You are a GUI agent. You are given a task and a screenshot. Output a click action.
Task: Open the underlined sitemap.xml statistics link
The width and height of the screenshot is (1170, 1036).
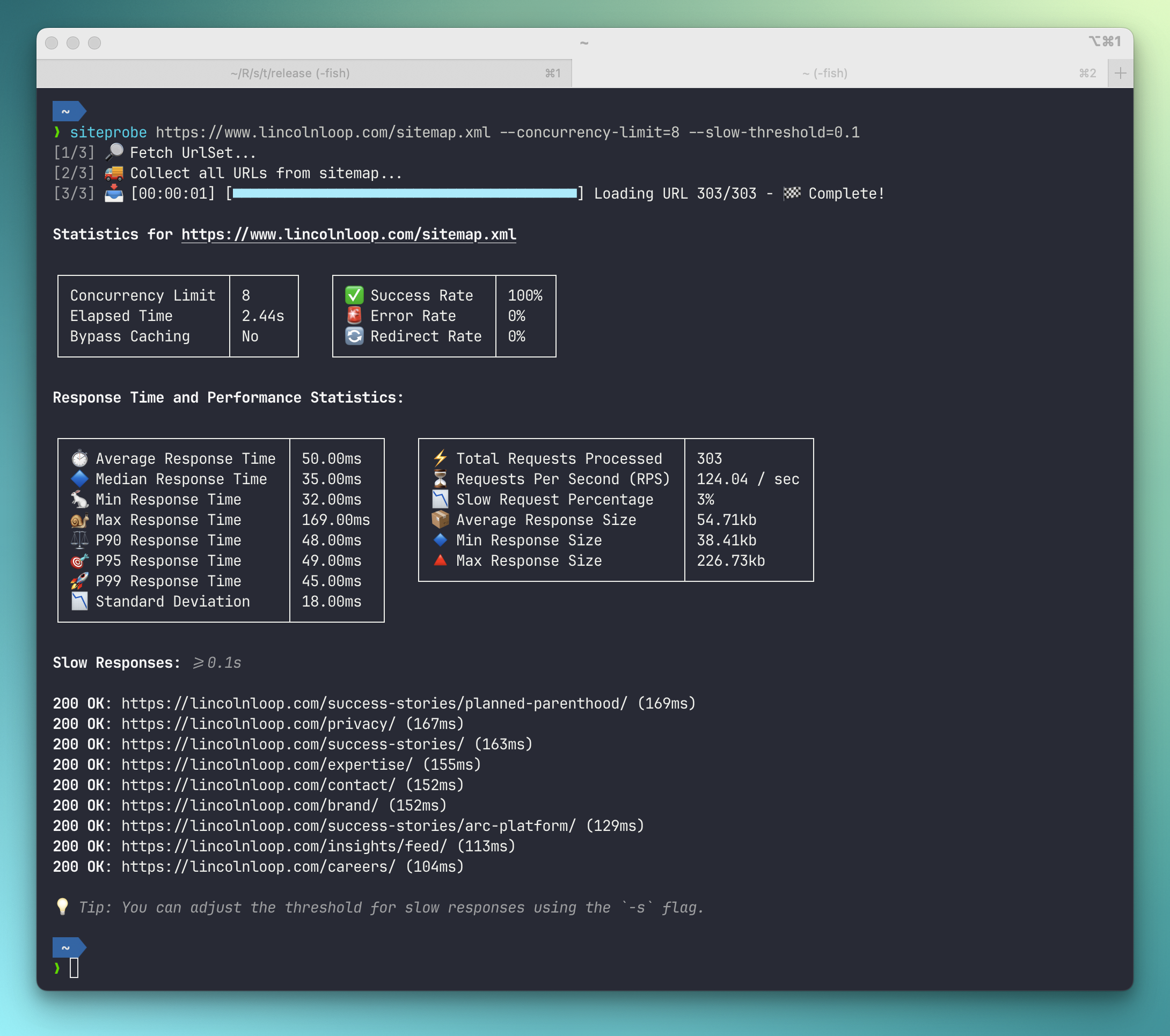tap(348, 235)
